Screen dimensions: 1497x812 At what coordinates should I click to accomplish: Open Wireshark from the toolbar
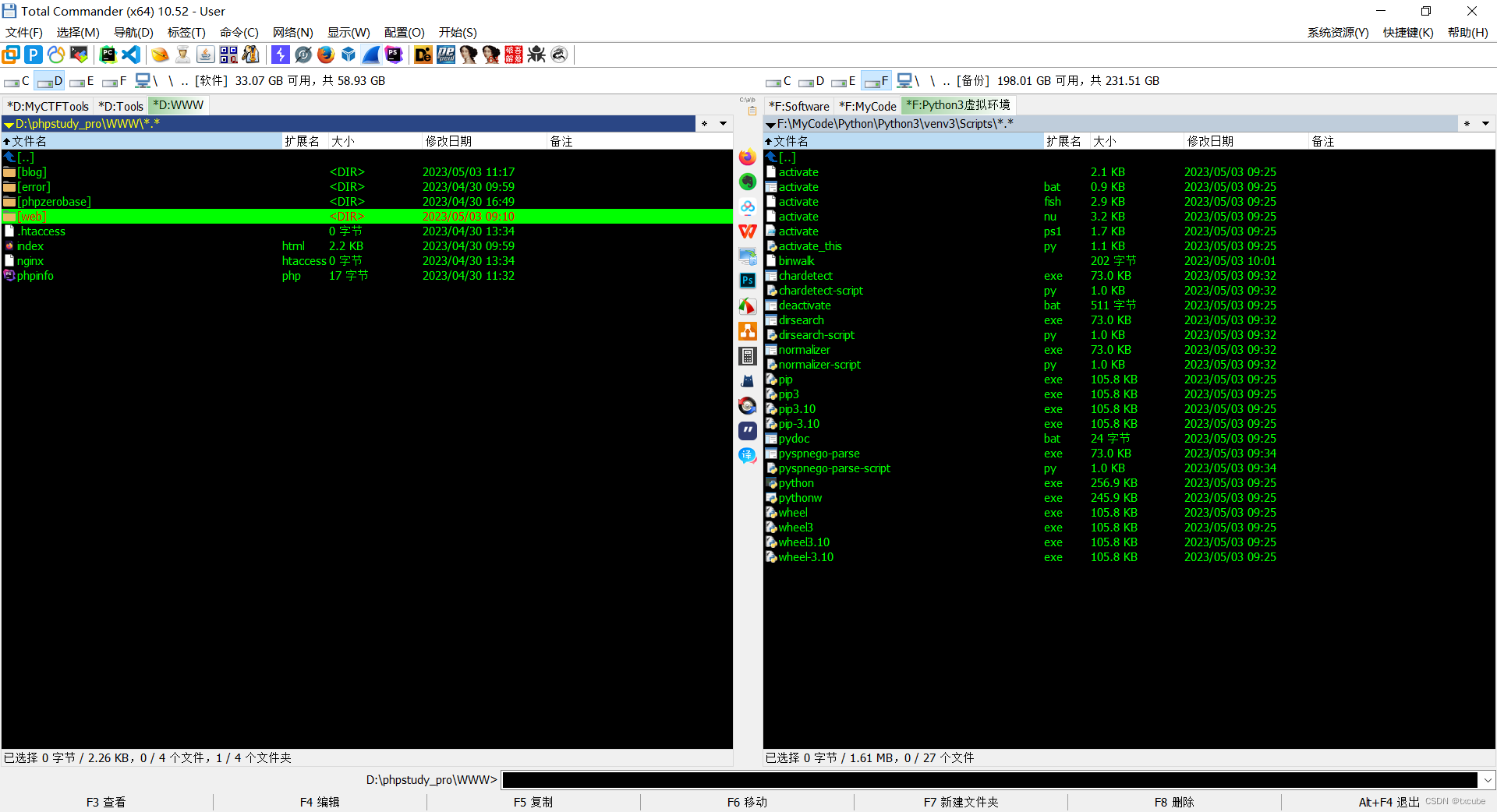371,55
